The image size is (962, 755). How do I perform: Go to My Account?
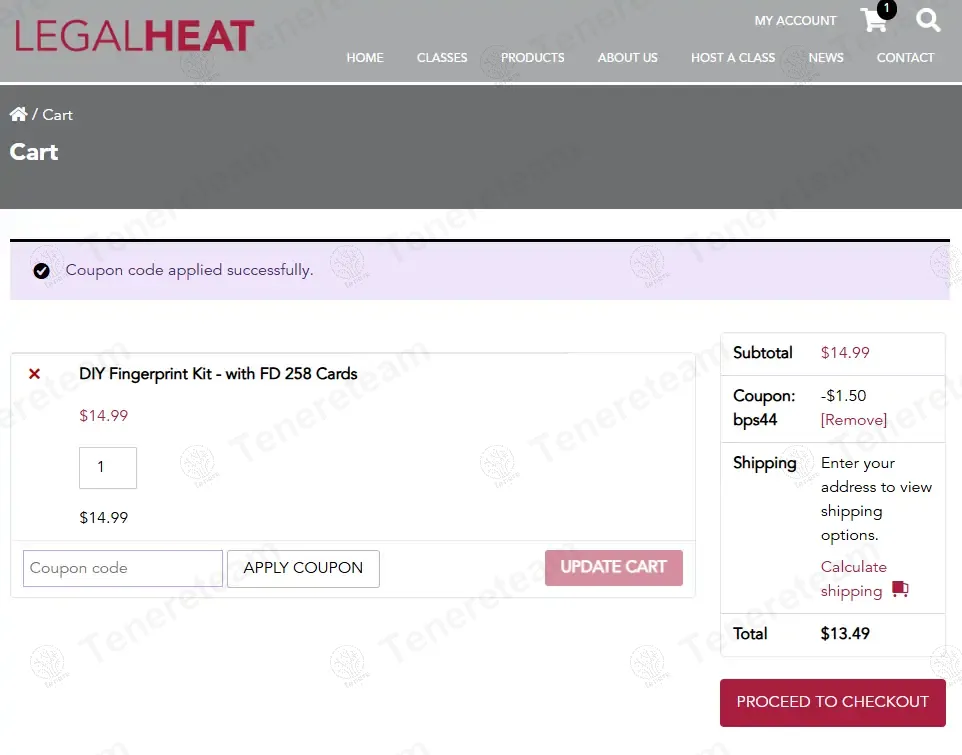click(x=795, y=21)
